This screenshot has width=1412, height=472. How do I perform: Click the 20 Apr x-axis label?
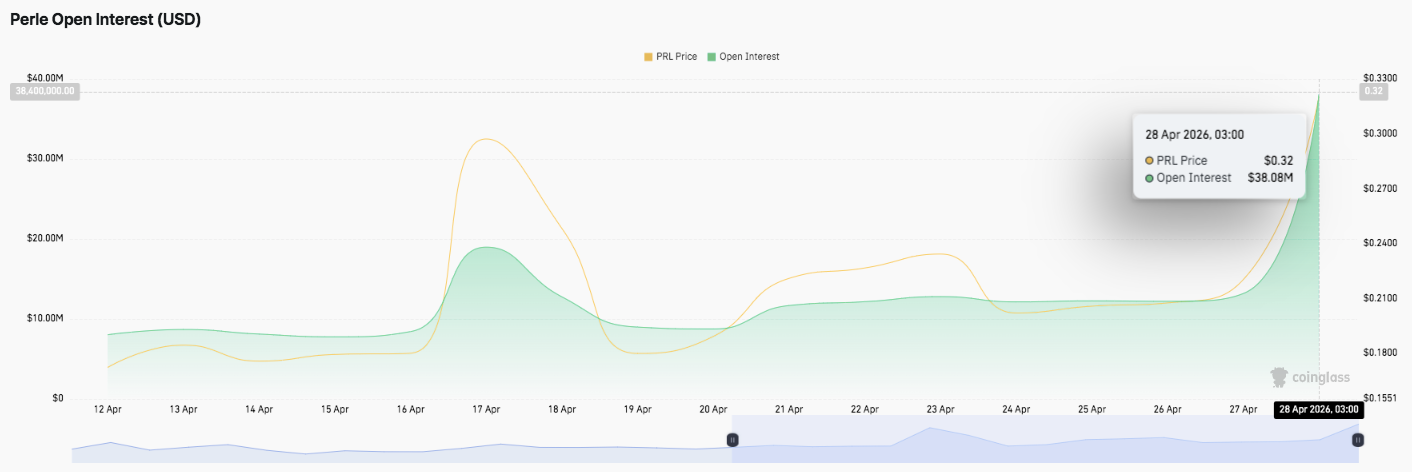(713, 409)
